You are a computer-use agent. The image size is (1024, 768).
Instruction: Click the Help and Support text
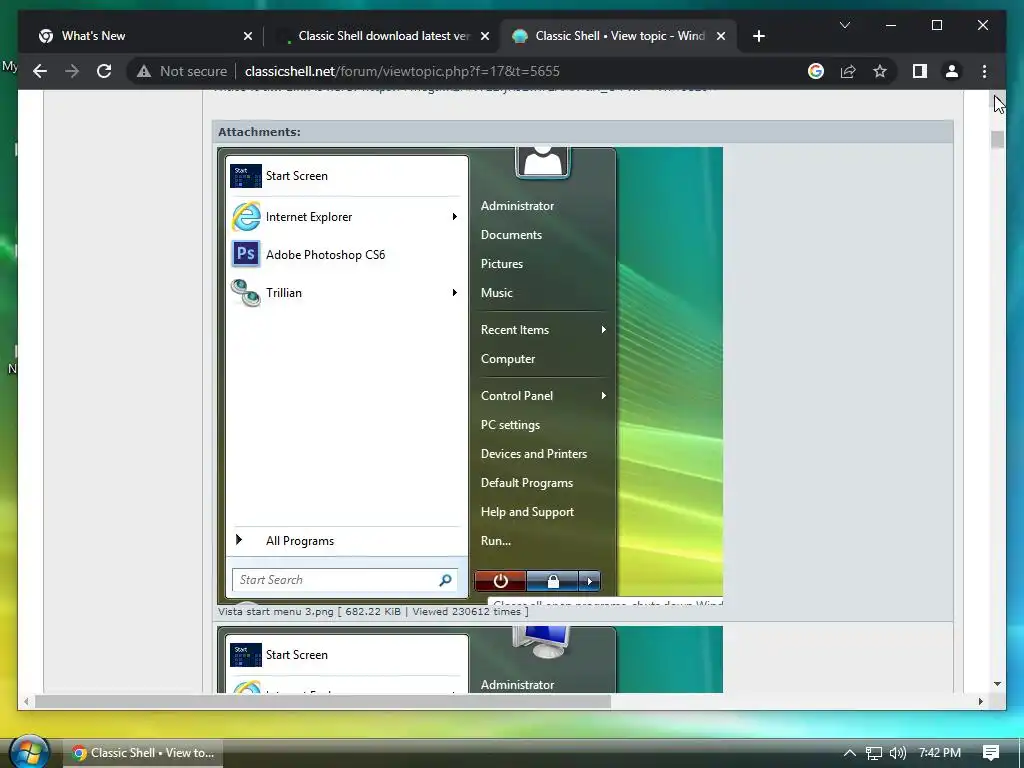coord(527,512)
